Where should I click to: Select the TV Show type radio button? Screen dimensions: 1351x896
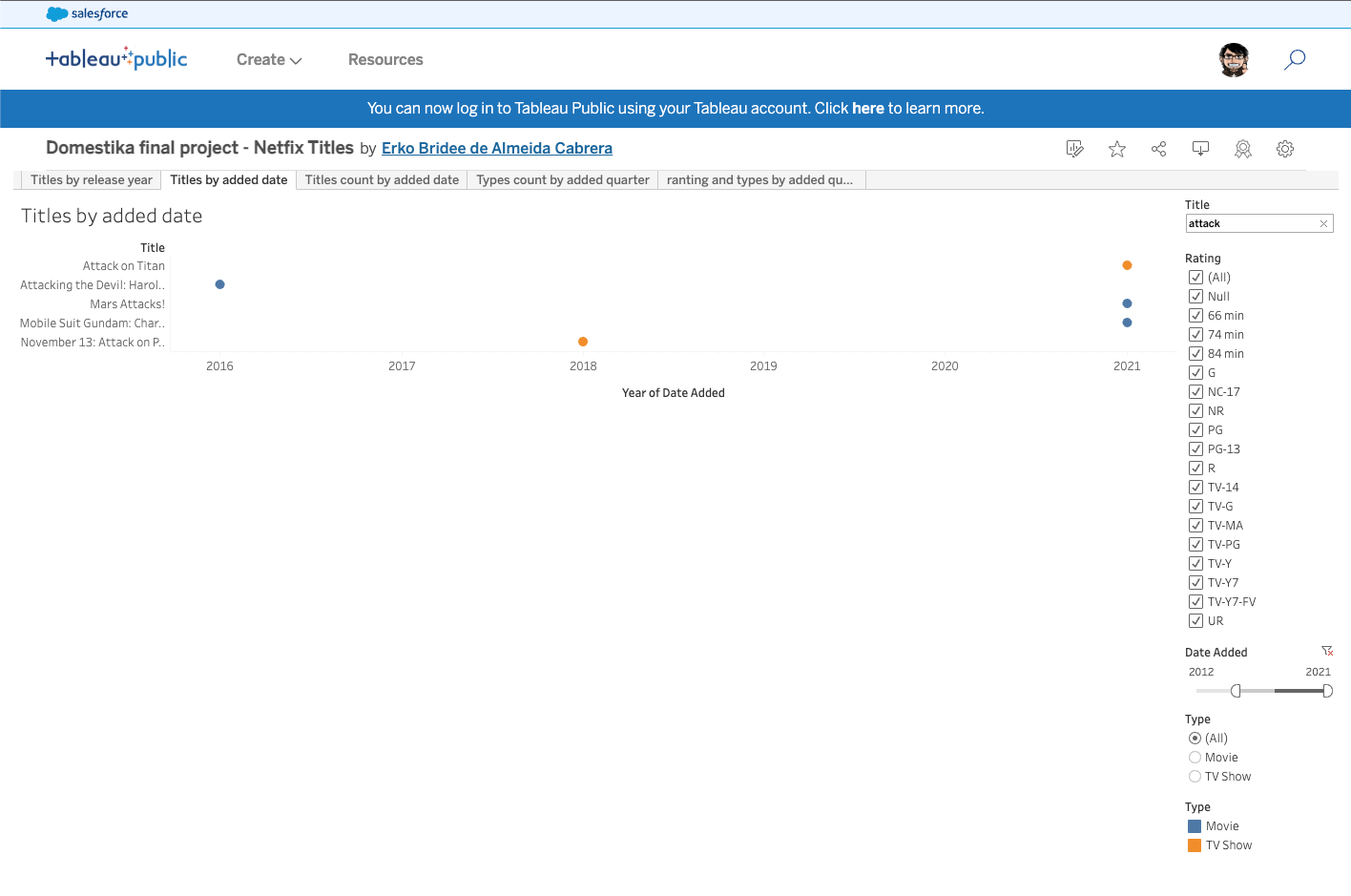pyautogui.click(x=1195, y=777)
